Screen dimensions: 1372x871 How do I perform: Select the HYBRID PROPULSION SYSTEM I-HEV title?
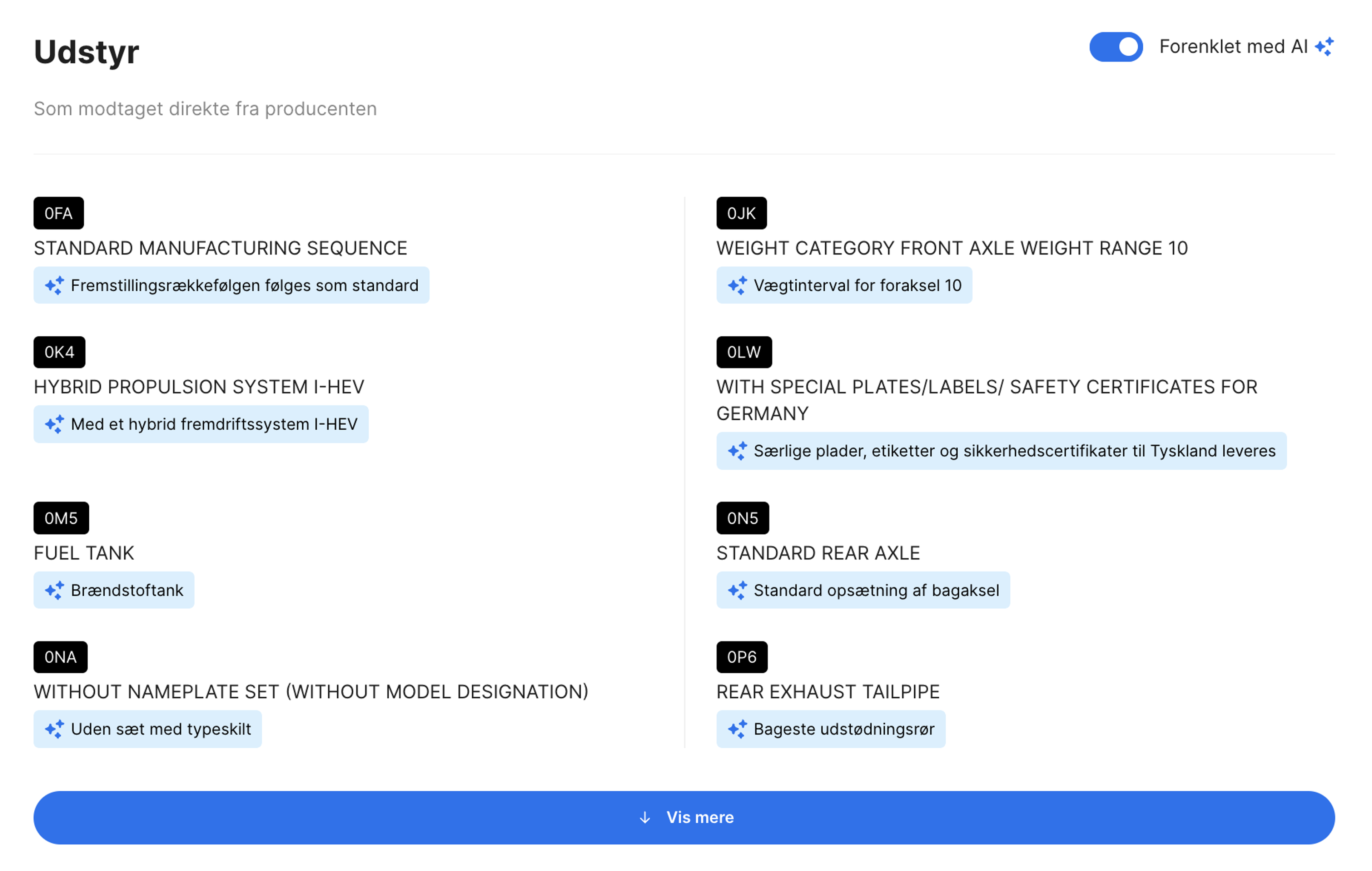(199, 387)
